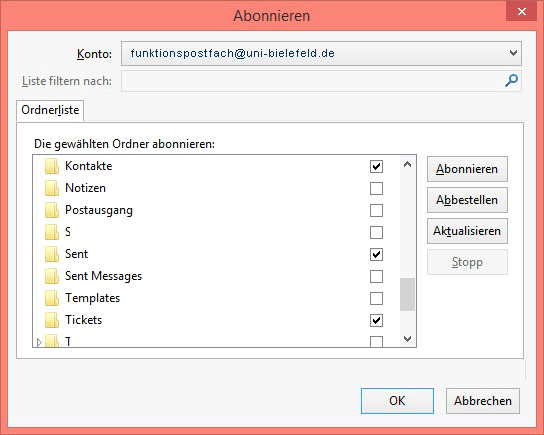The image size is (544, 435).
Task: Focus the Liste filtern nach input field
Action: point(312,81)
